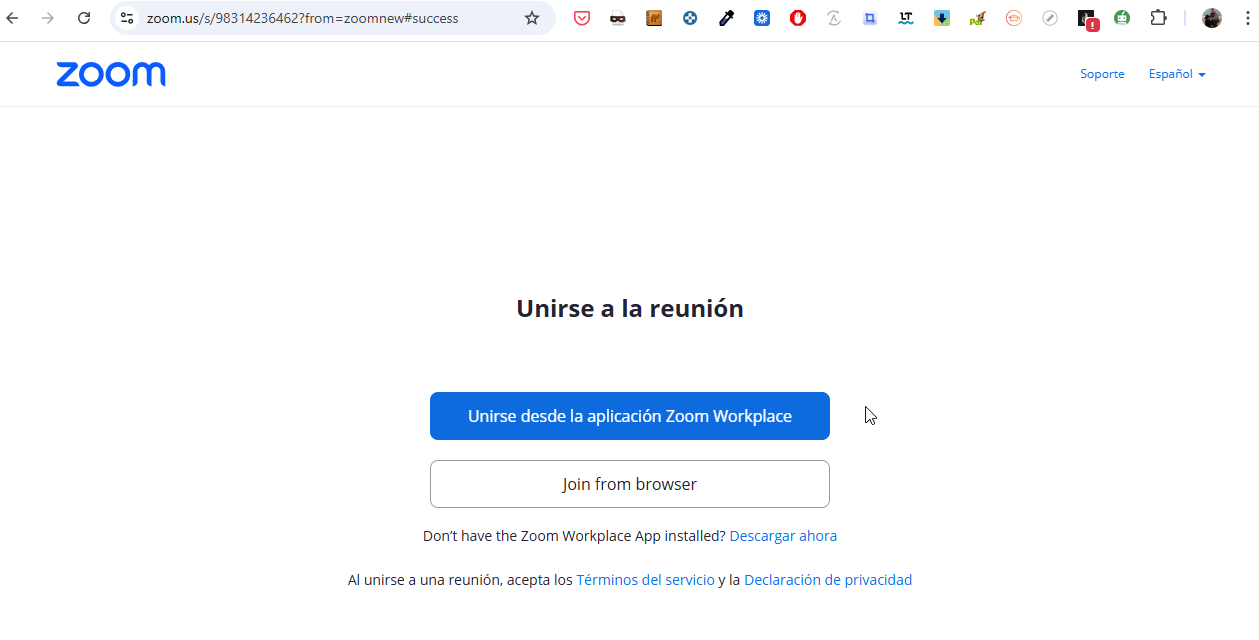This screenshot has height=640, width=1259.
Task: Open the blue gear extension icon
Action: click(762, 18)
